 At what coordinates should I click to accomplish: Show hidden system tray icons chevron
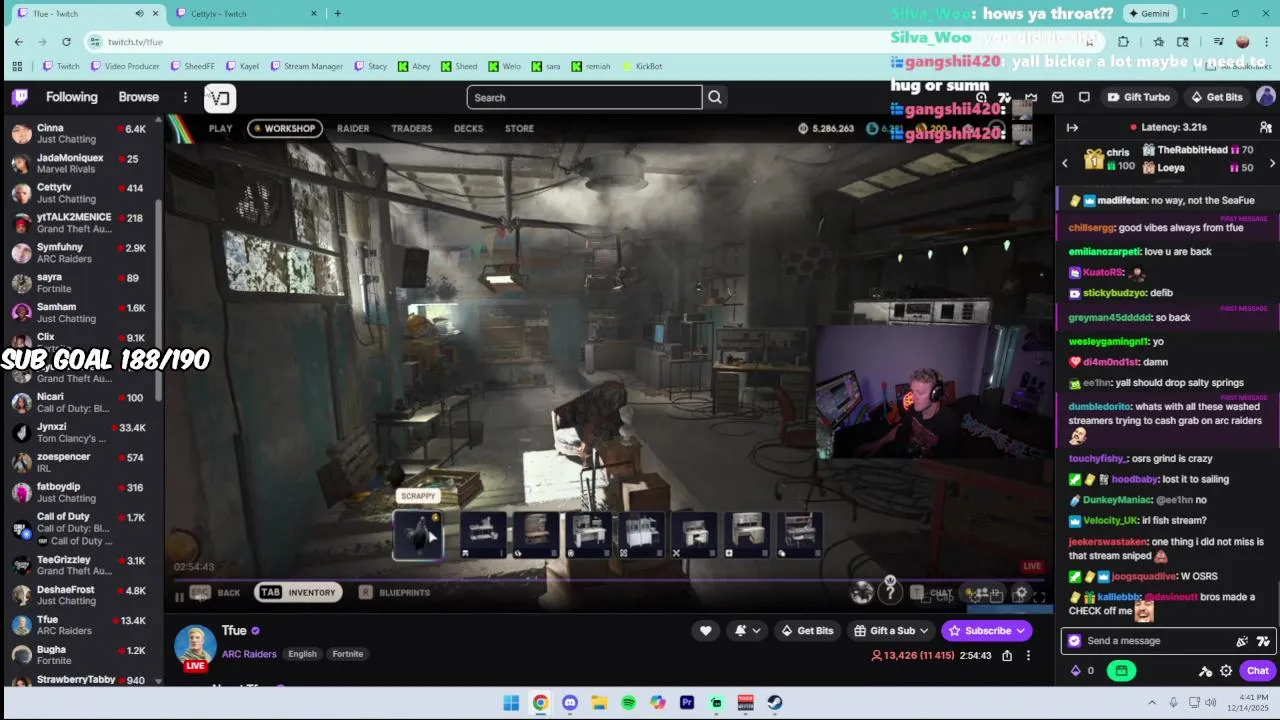(1151, 702)
